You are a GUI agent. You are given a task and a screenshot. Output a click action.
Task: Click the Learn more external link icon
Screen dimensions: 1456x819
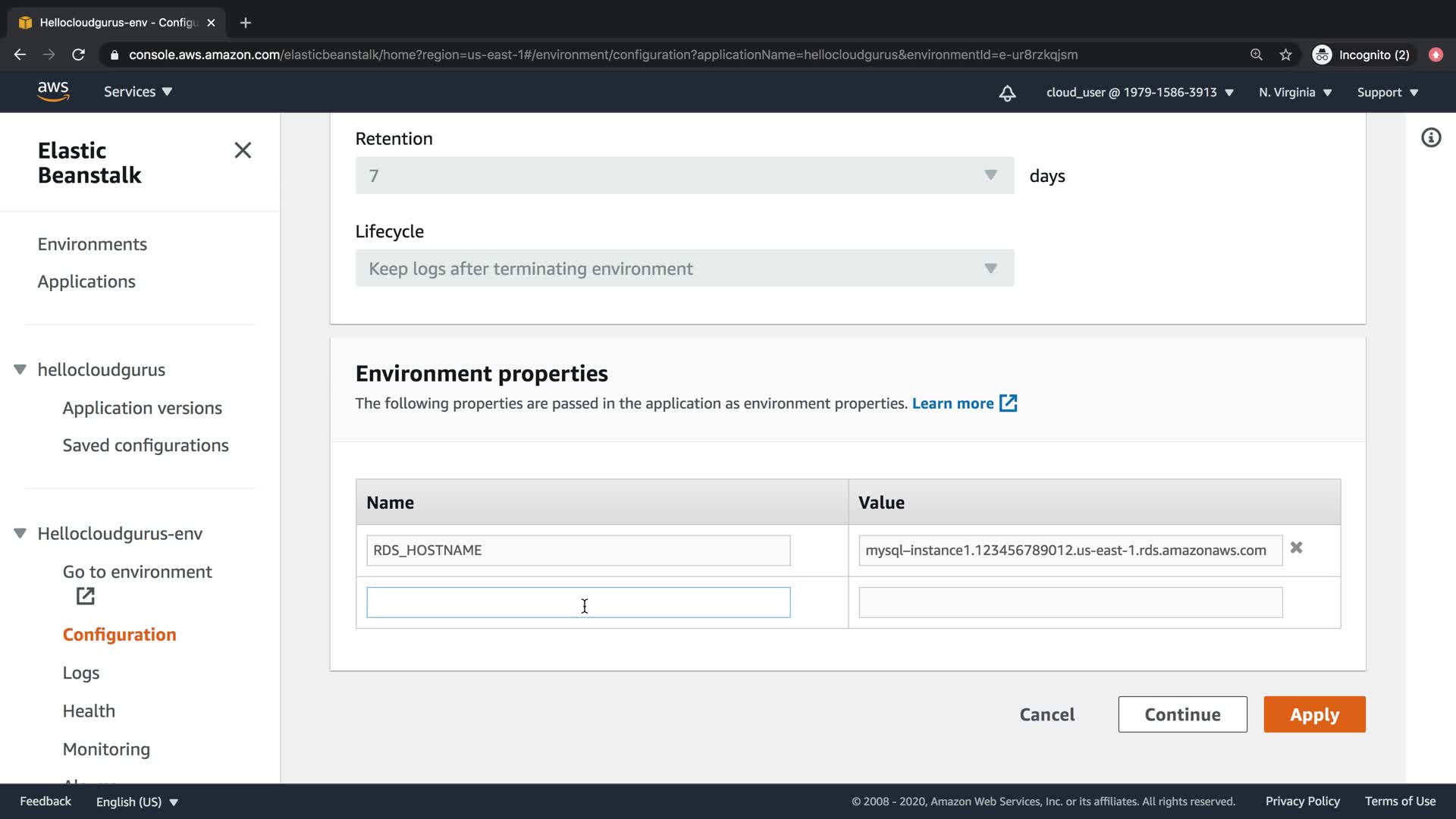1008,403
